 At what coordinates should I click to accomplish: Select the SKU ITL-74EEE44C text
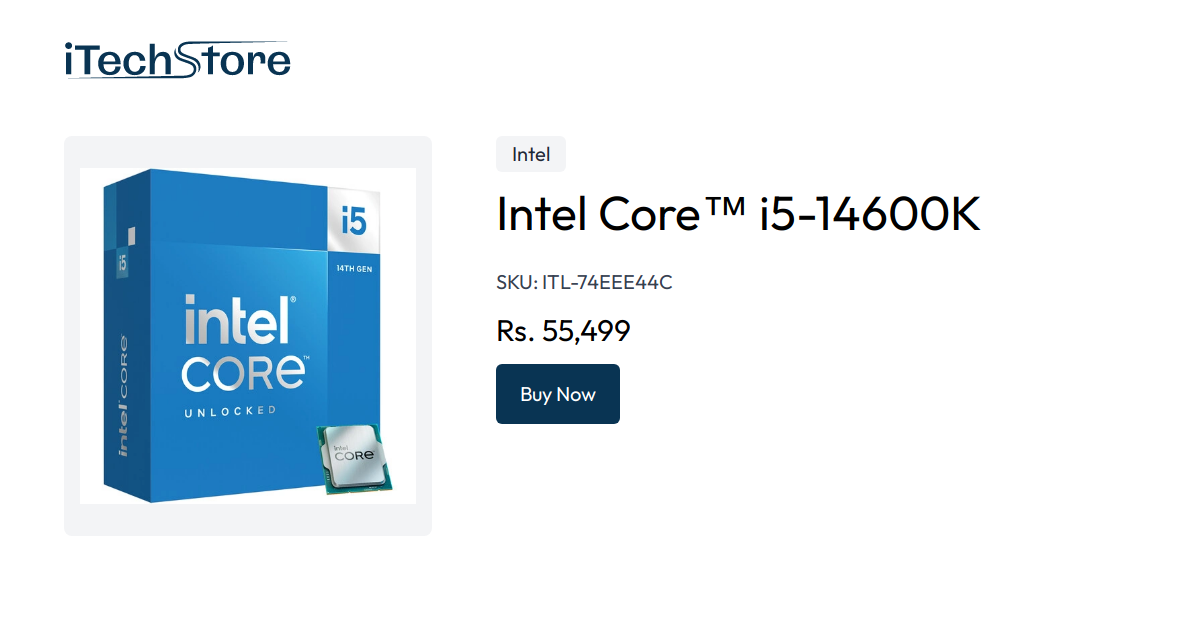583,282
